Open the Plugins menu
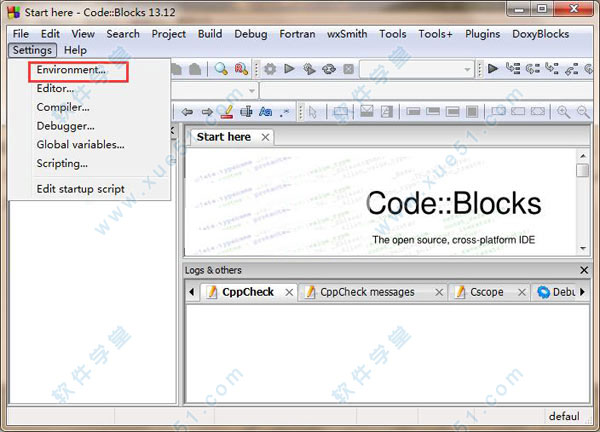 [x=483, y=34]
